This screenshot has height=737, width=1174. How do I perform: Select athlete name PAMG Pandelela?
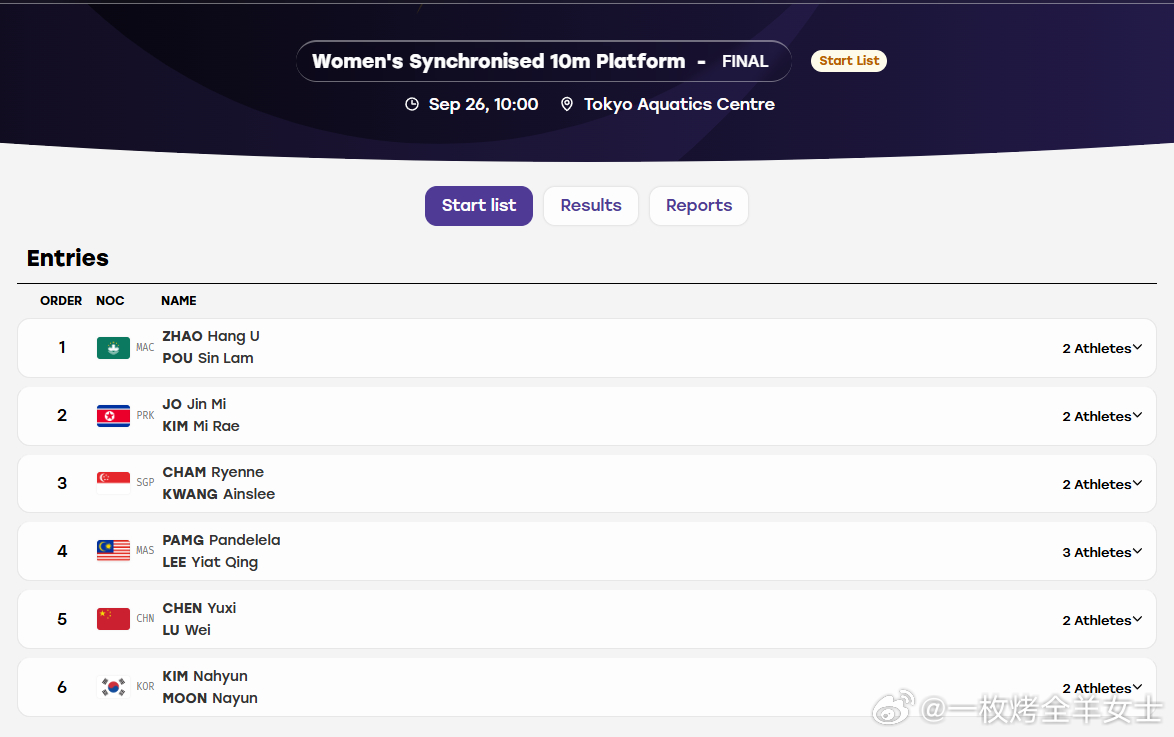click(x=222, y=540)
